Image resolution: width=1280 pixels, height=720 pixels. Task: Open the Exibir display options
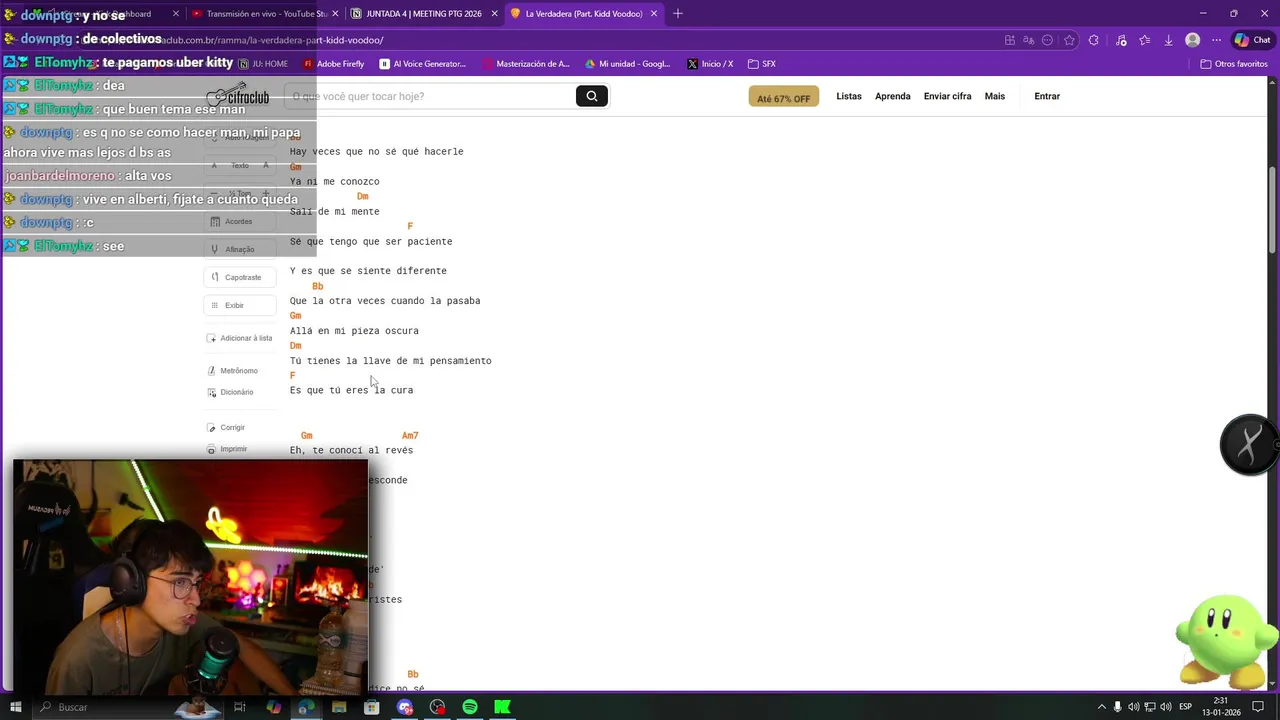(x=239, y=305)
